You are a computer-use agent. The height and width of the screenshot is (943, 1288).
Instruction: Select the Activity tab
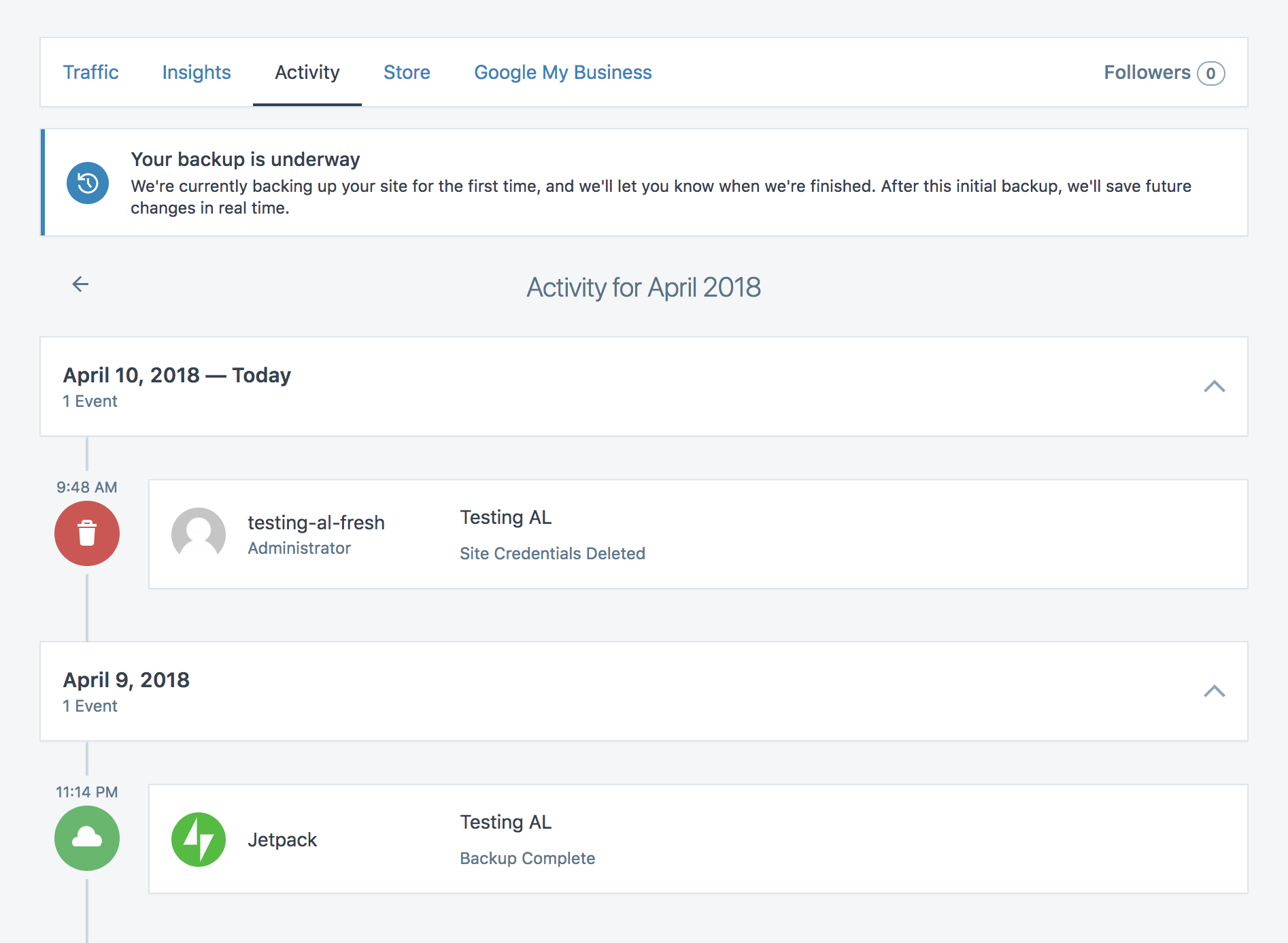pos(307,73)
